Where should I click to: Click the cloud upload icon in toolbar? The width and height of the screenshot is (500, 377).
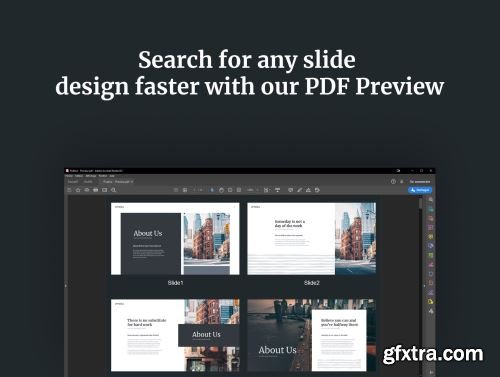[87, 190]
